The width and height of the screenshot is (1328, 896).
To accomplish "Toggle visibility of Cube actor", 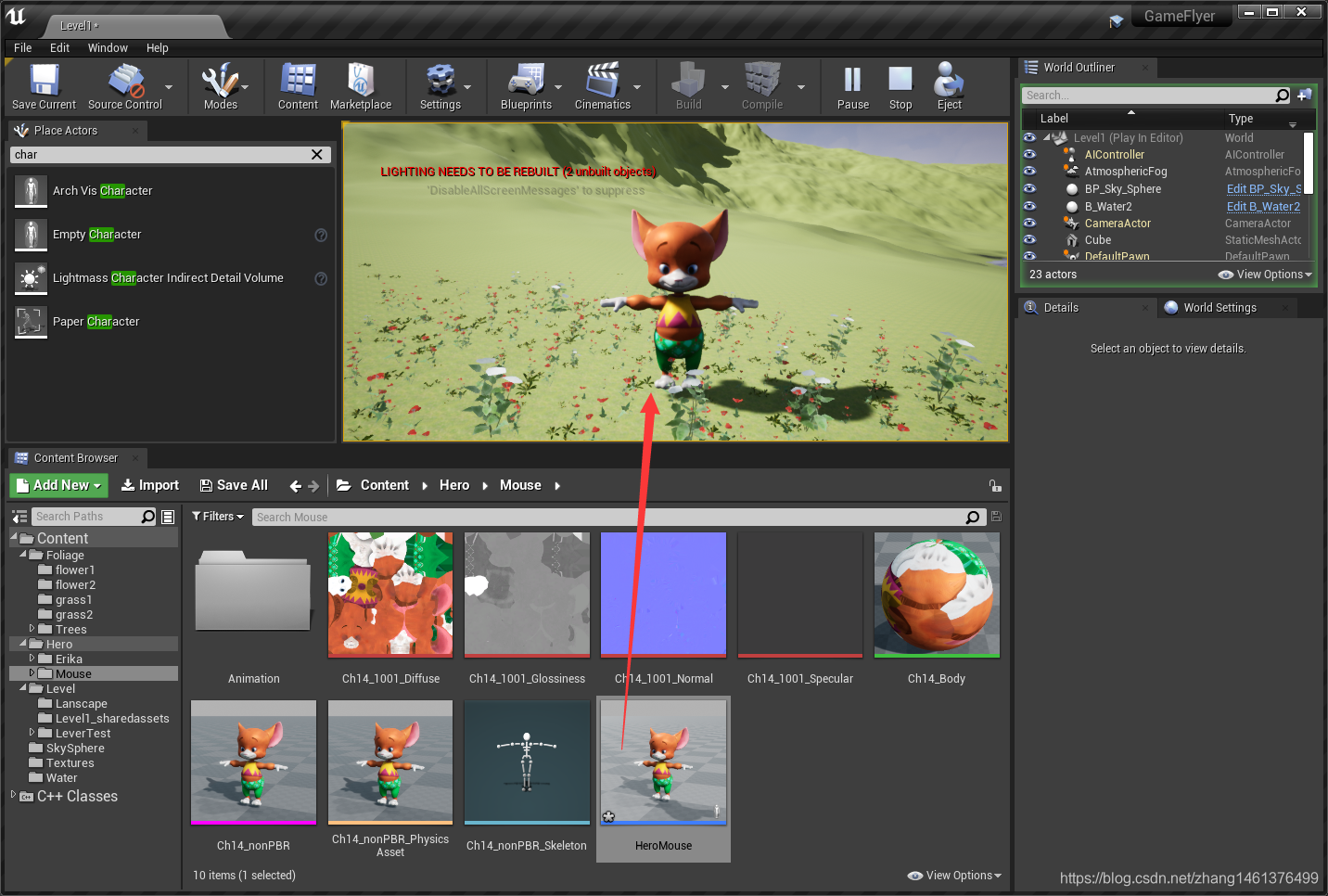I will pyautogui.click(x=1029, y=240).
